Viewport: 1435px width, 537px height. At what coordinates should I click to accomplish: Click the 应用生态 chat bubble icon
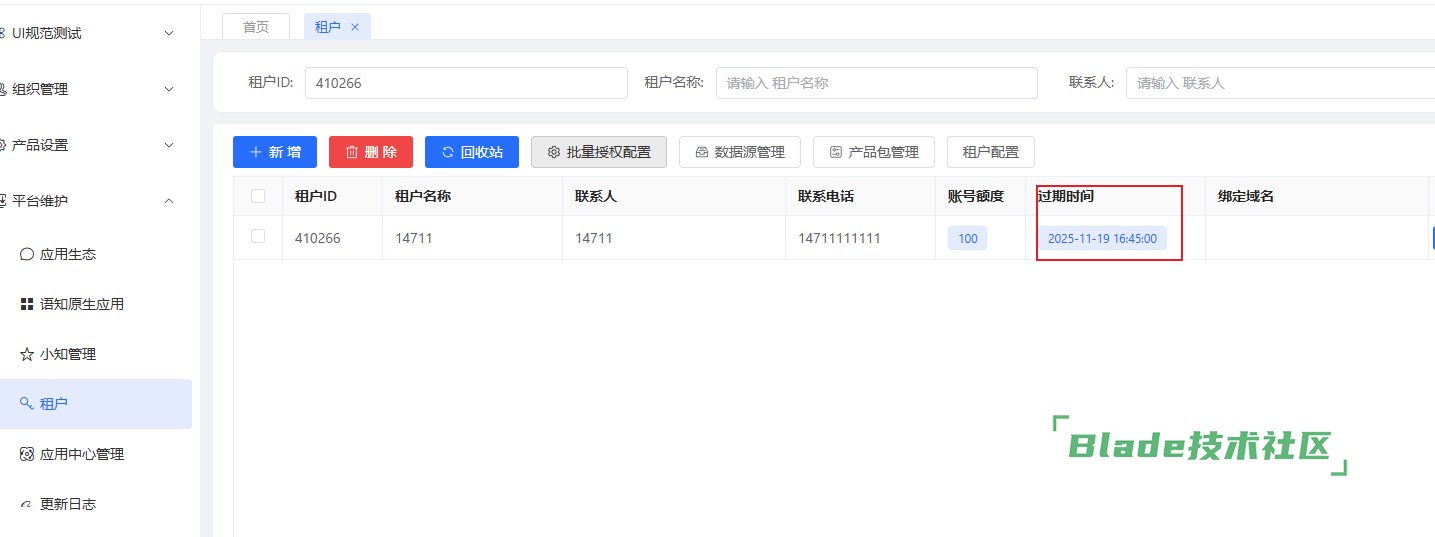27,254
